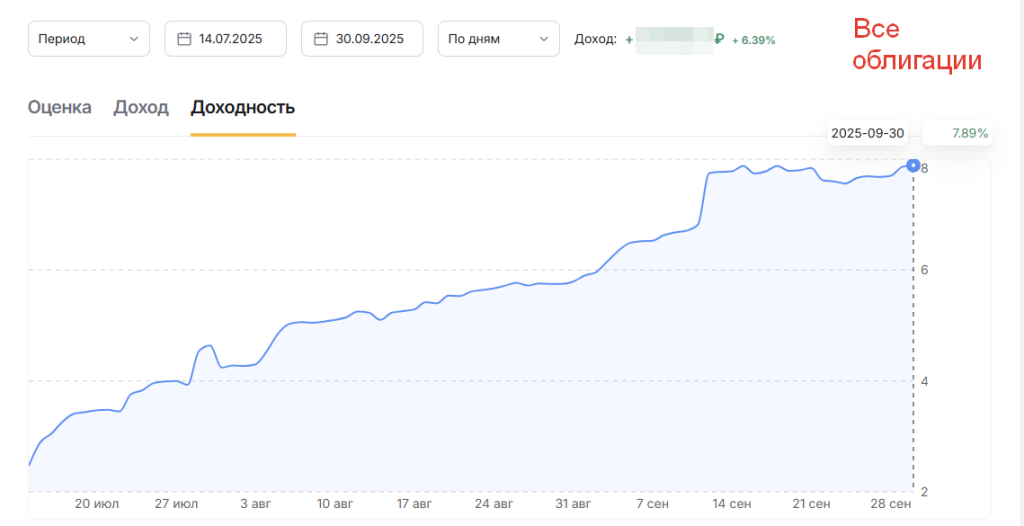Switch to the Доход tab
The width and height of the screenshot is (1024, 526).
point(141,108)
